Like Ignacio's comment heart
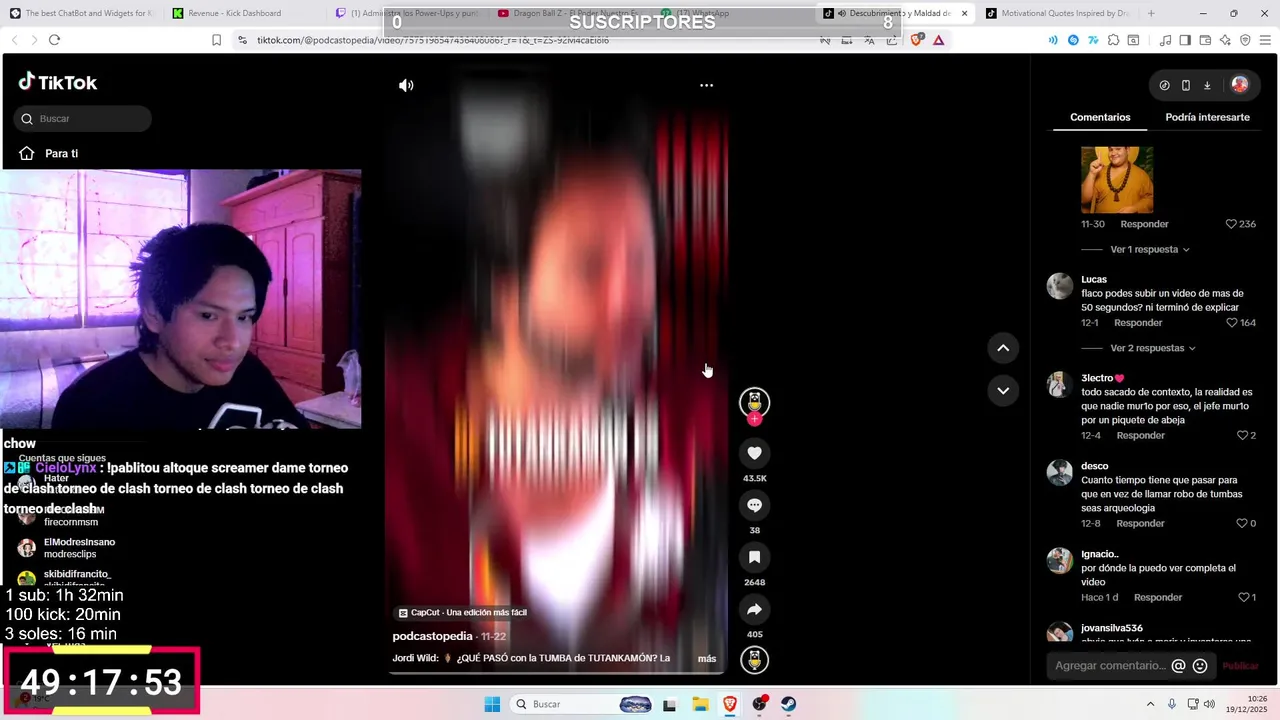 click(1244, 598)
